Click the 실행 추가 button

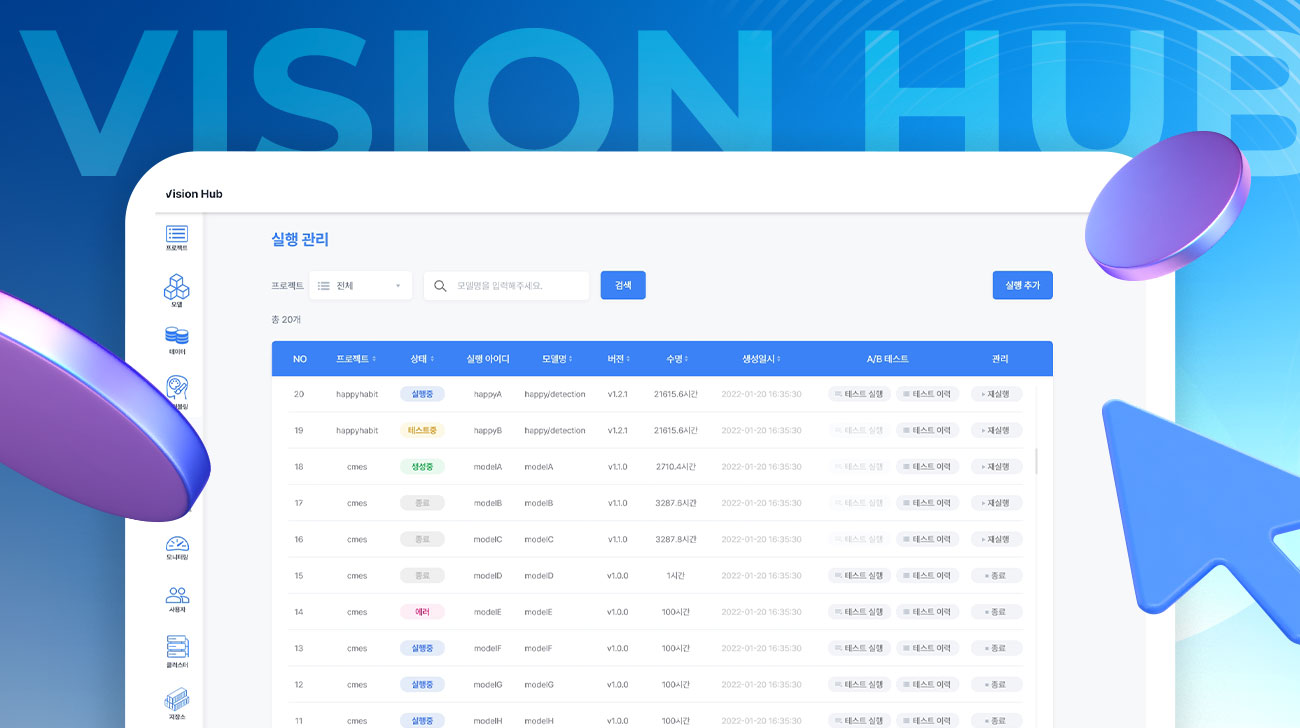pyautogui.click(x=1022, y=285)
